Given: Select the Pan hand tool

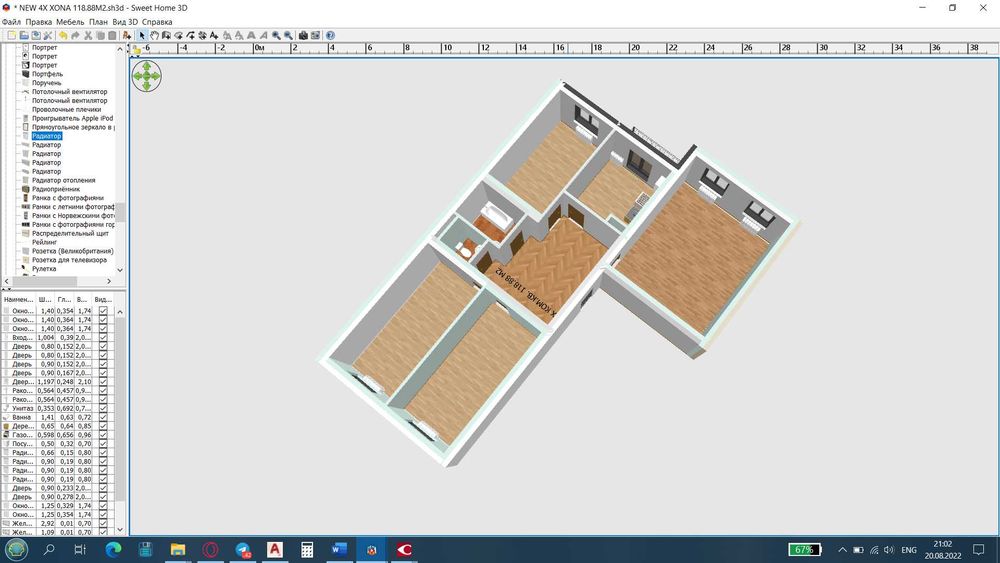Looking at the screenshot, I should click(154, 35).
